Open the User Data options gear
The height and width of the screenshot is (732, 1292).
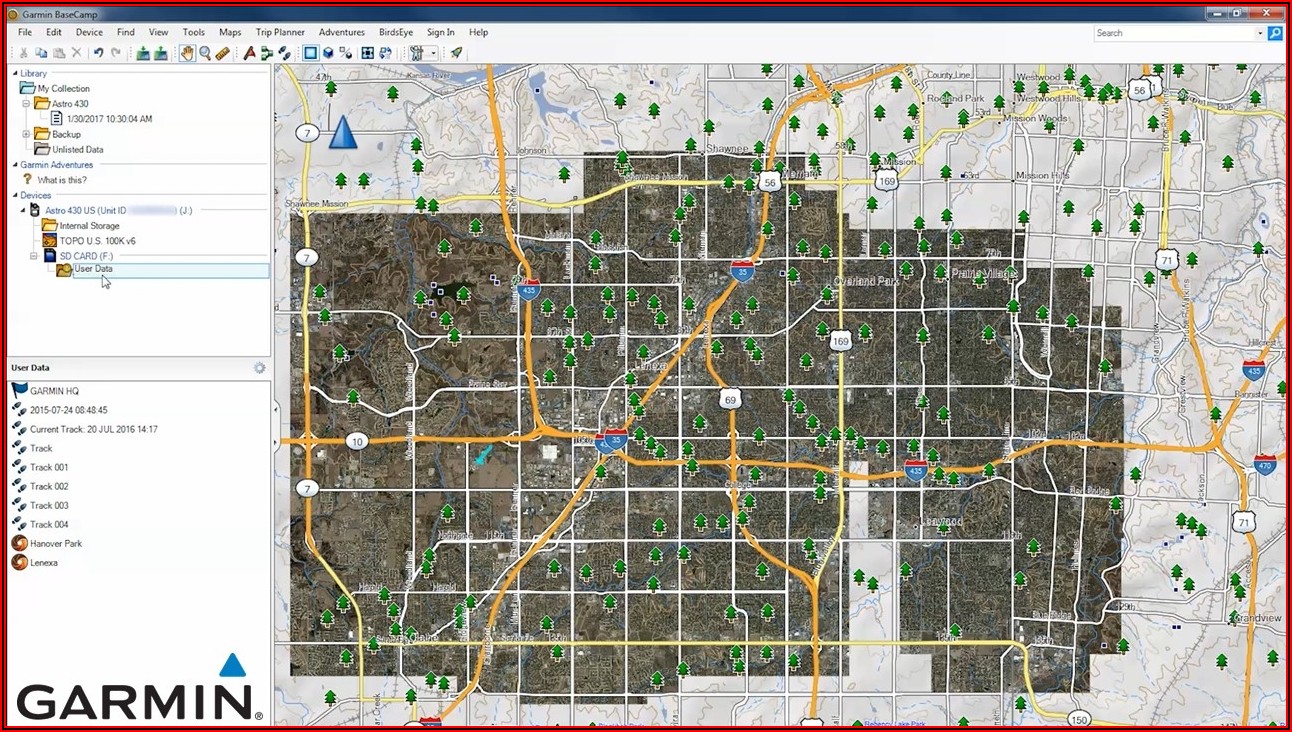coord(259,368)
